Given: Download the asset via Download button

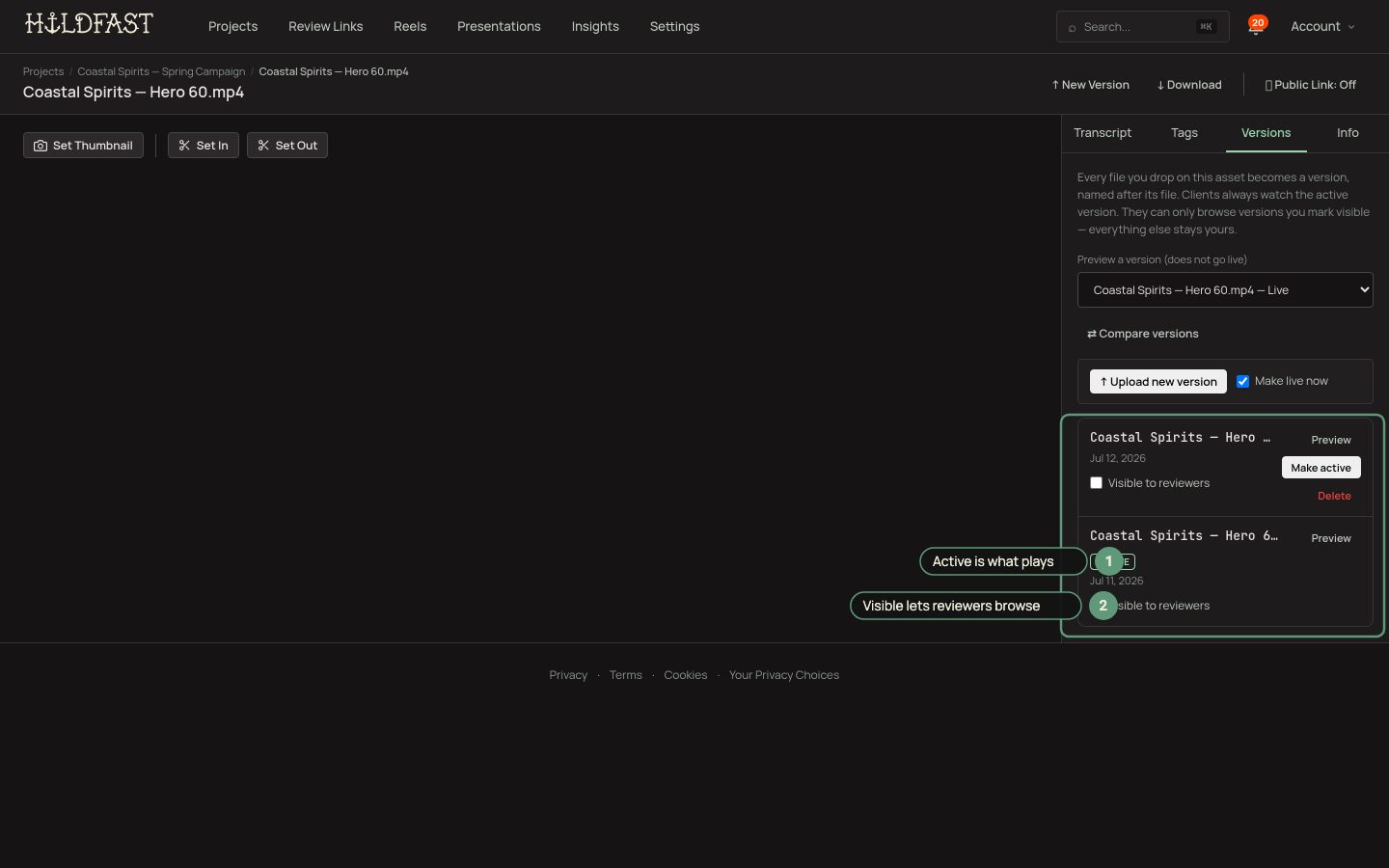Looking at the screenshot, I should pos(1189,85).
